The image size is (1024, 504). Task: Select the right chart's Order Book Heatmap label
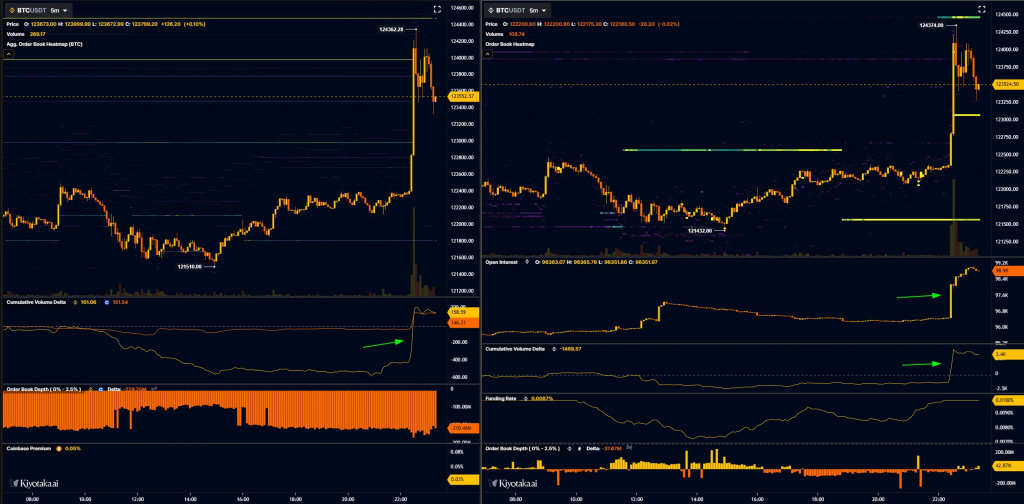point(513,44)
